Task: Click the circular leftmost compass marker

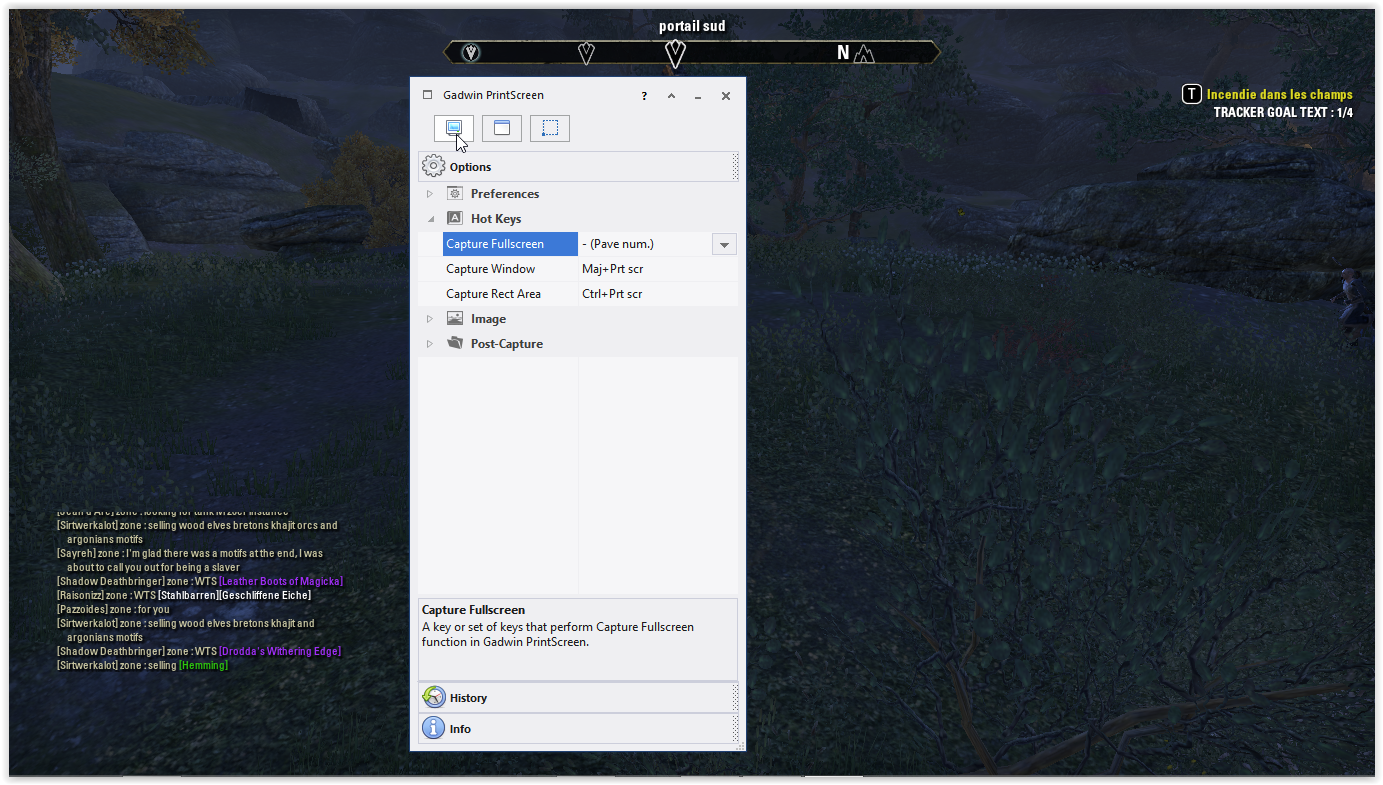Action: pos(471,53)
